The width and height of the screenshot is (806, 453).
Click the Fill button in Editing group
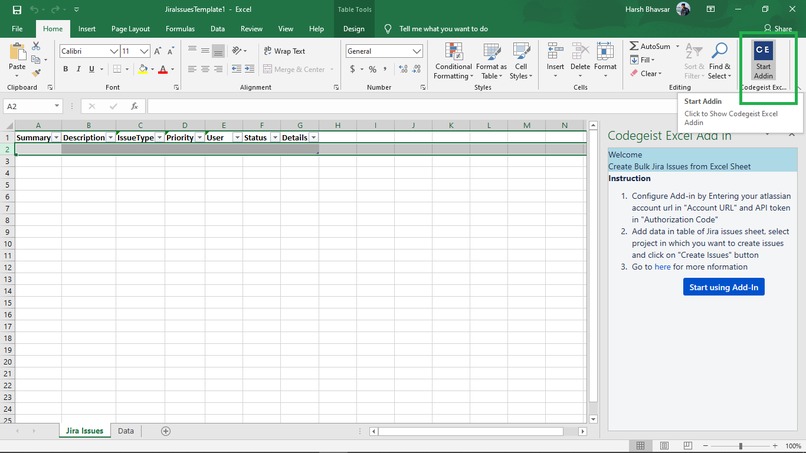coord(643,60)
